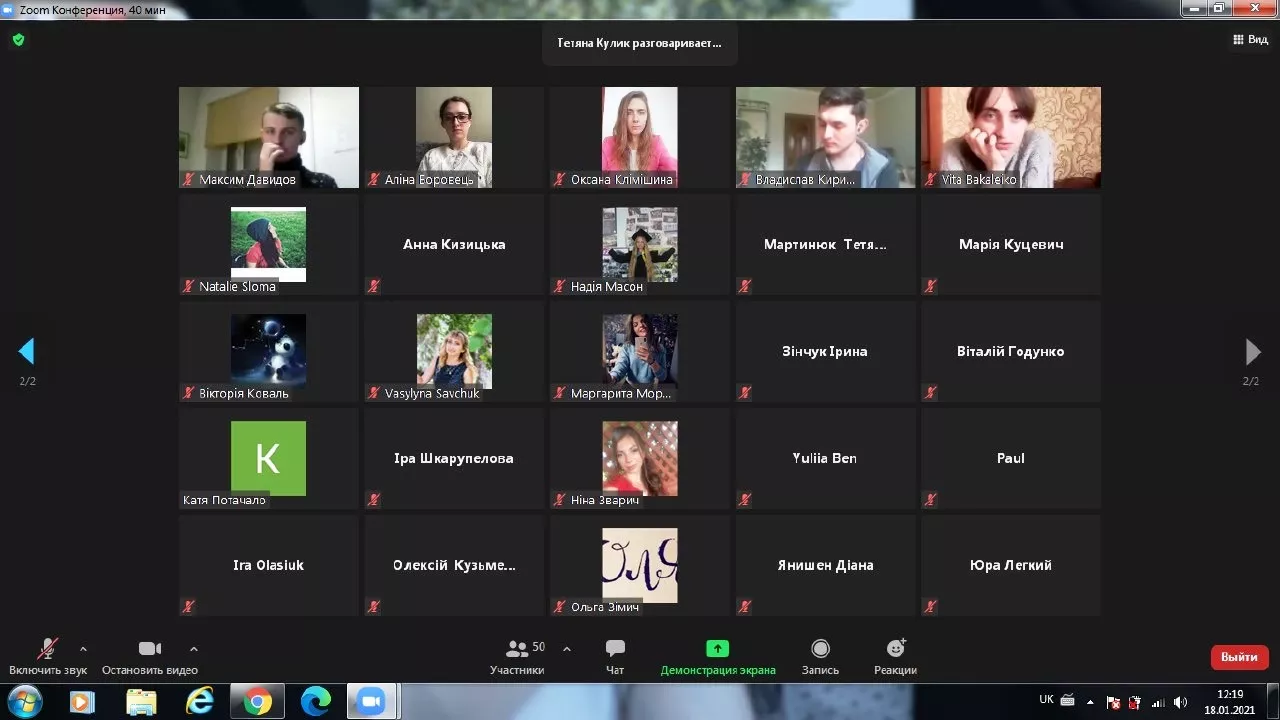Expand video options arrow beside camera
The width and height of the screenshot is (1280, 720).
[x=194, y=649]
